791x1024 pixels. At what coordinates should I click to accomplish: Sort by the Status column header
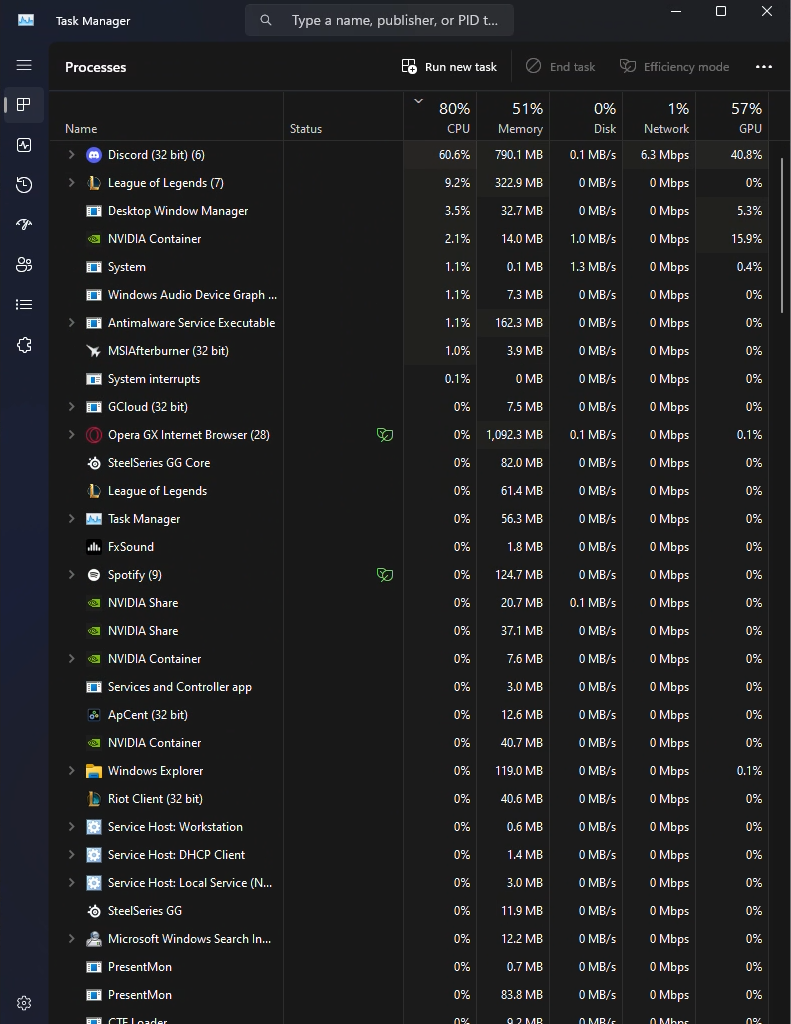[x=344, y=116]
